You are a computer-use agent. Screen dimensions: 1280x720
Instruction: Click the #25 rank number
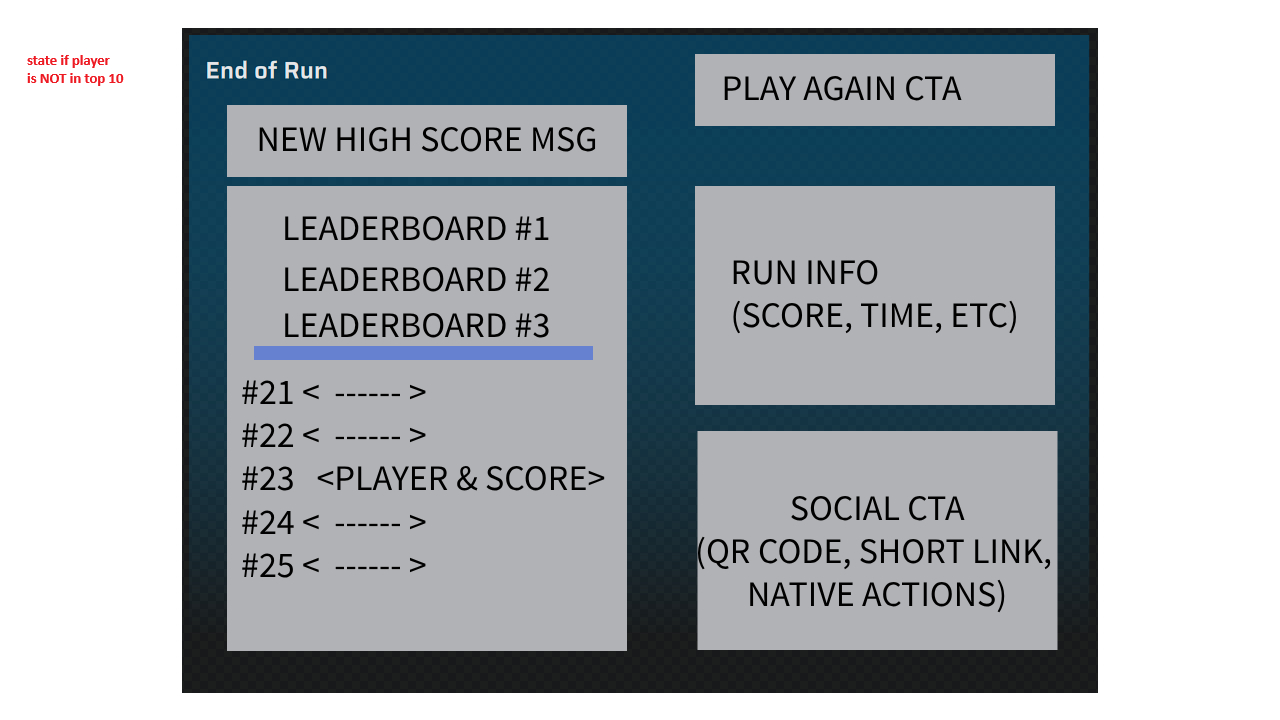click(267, 566)
